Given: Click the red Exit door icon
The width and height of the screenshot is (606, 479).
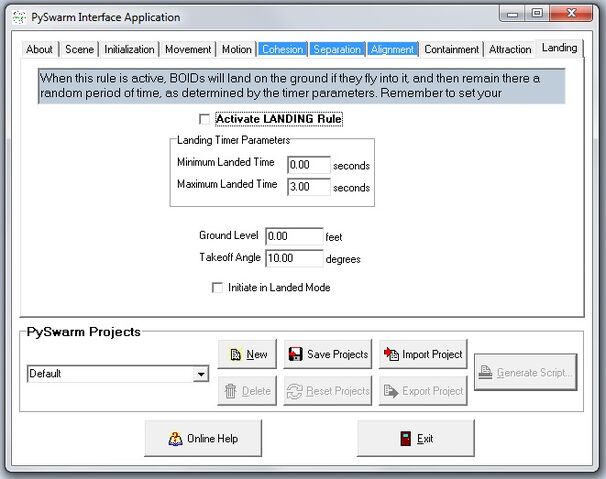Looking at the screenshot, I should click(406, 438).
